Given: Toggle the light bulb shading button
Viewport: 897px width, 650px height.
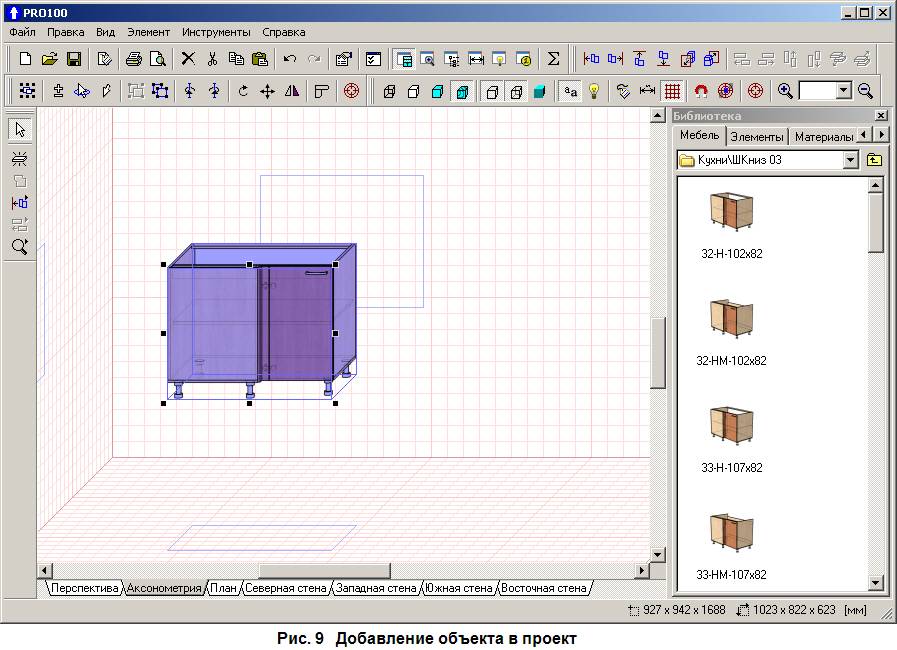Looking at the screenshot, I should [594, 91].
